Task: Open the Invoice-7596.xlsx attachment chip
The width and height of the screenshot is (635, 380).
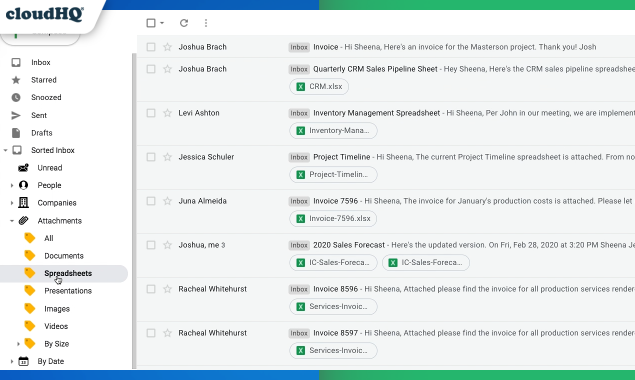Action: (x=333, y=219)
